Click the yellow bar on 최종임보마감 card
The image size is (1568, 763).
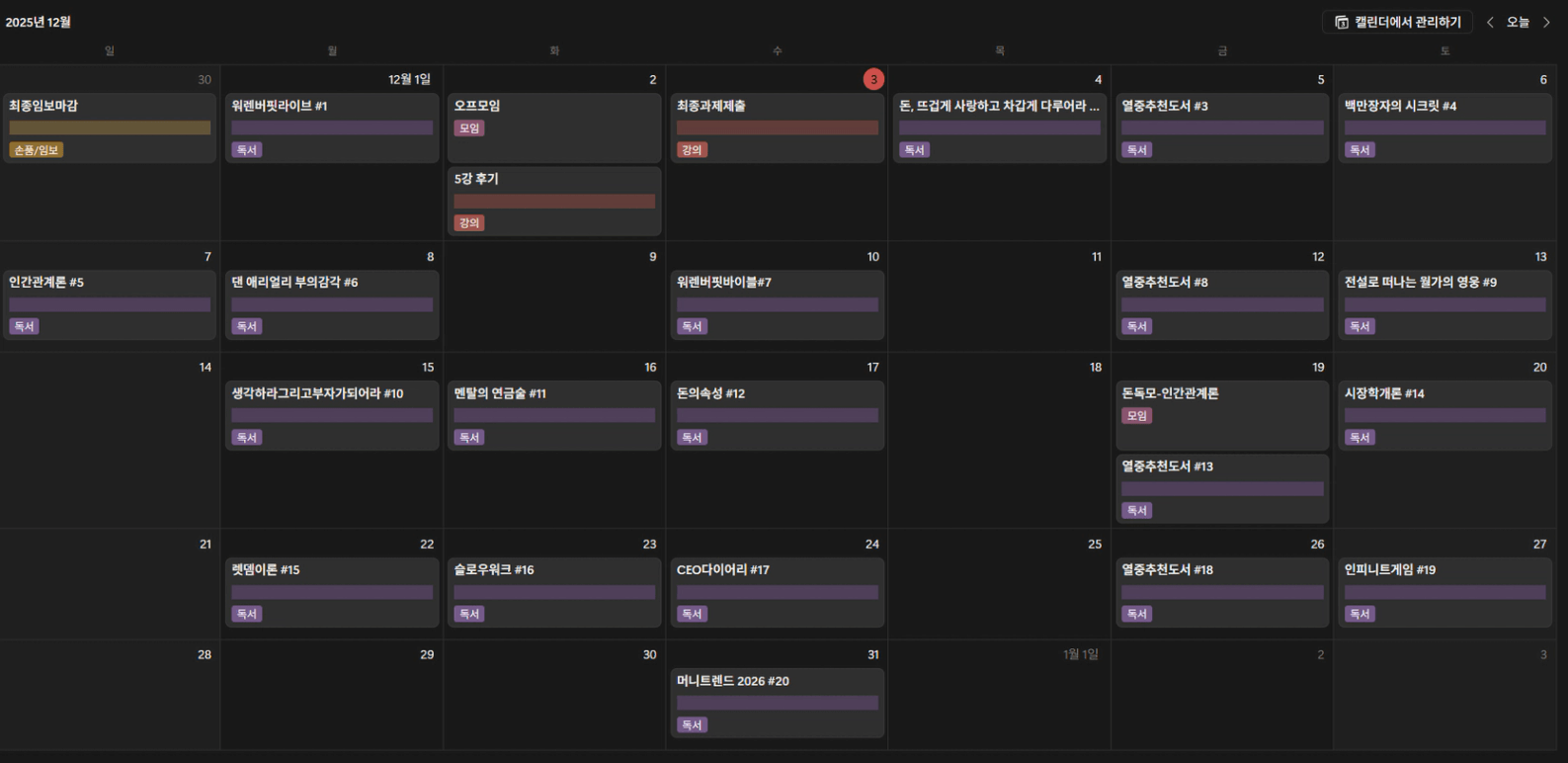tap(110, 127)
